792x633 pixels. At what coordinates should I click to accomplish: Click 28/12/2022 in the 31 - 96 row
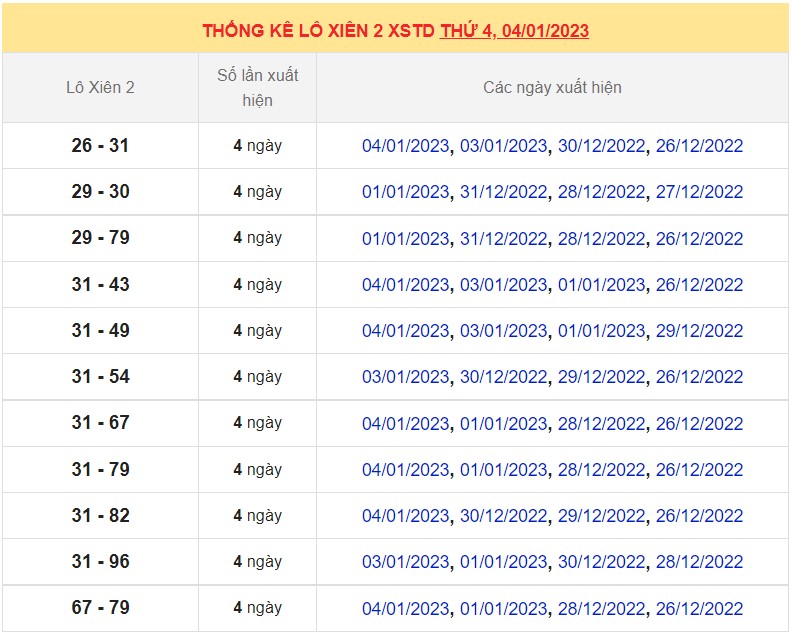pos(699,562)
